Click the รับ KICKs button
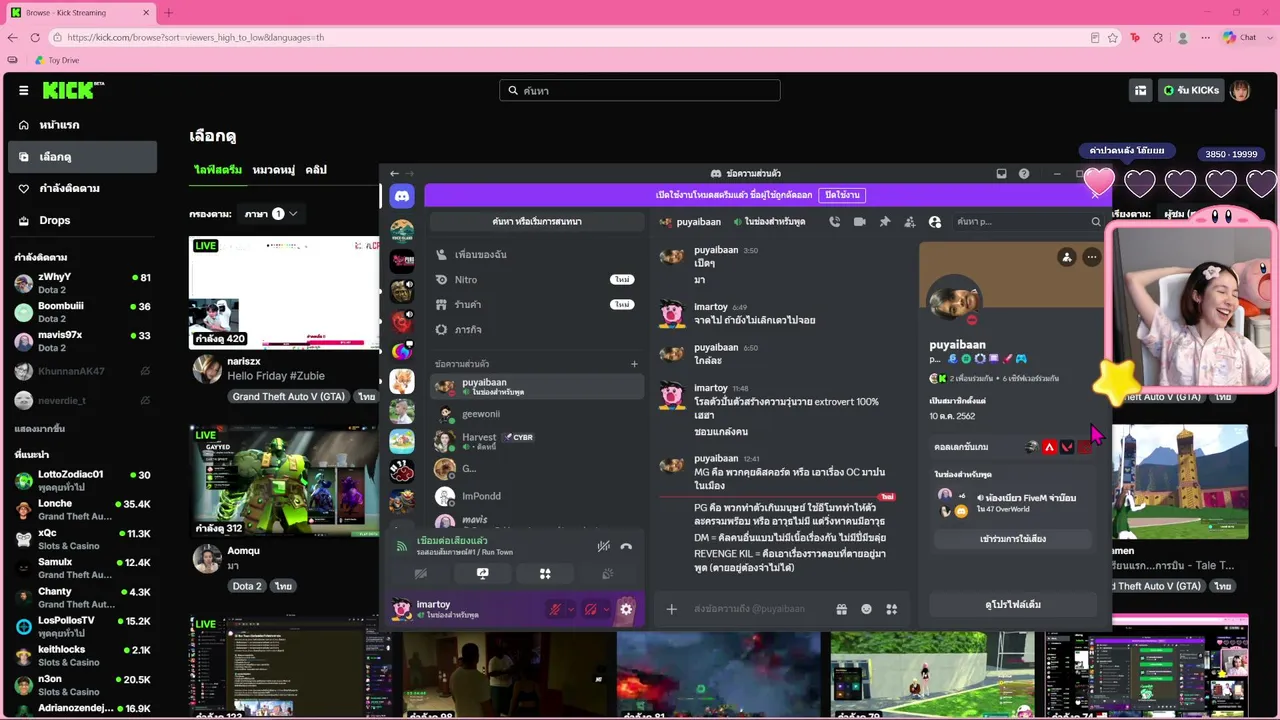Screen dimensions: 1280x720 1191,90
